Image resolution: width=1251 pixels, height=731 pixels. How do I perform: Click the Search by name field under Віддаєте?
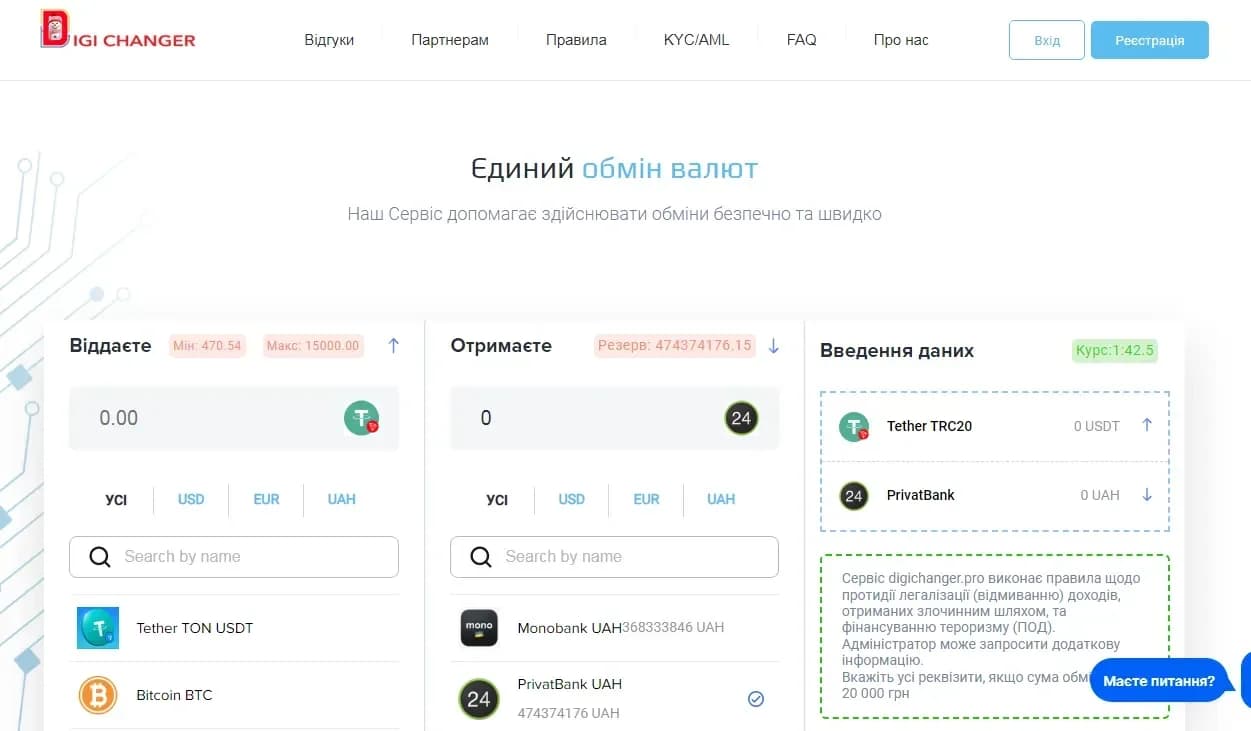pos(234,557)
